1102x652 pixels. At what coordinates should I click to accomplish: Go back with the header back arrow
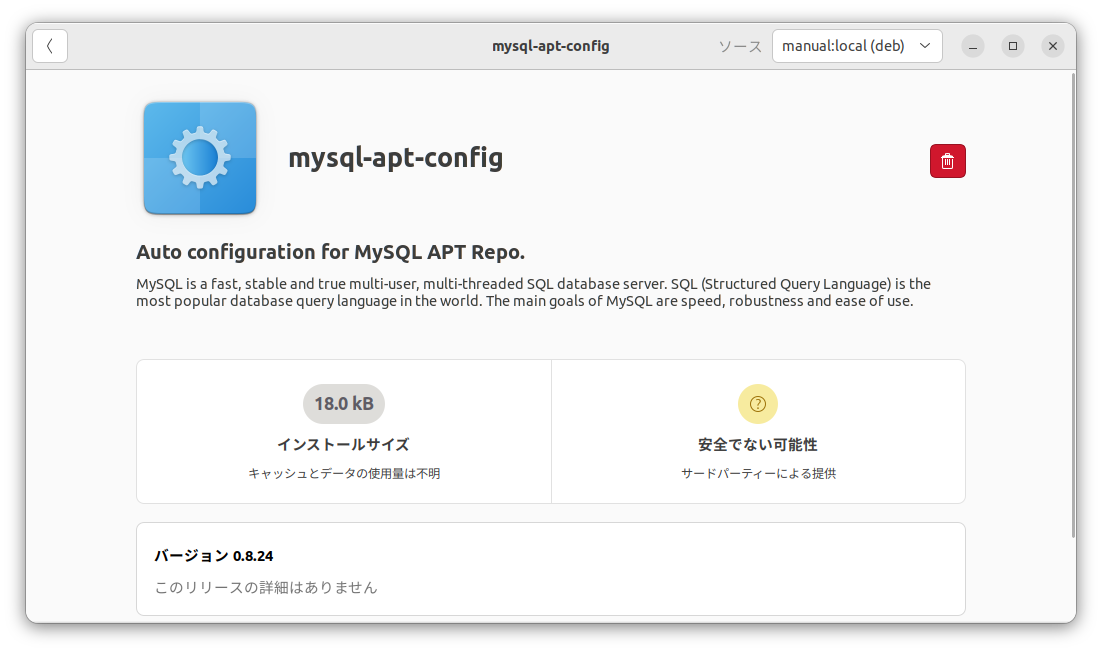click(50, 46)
